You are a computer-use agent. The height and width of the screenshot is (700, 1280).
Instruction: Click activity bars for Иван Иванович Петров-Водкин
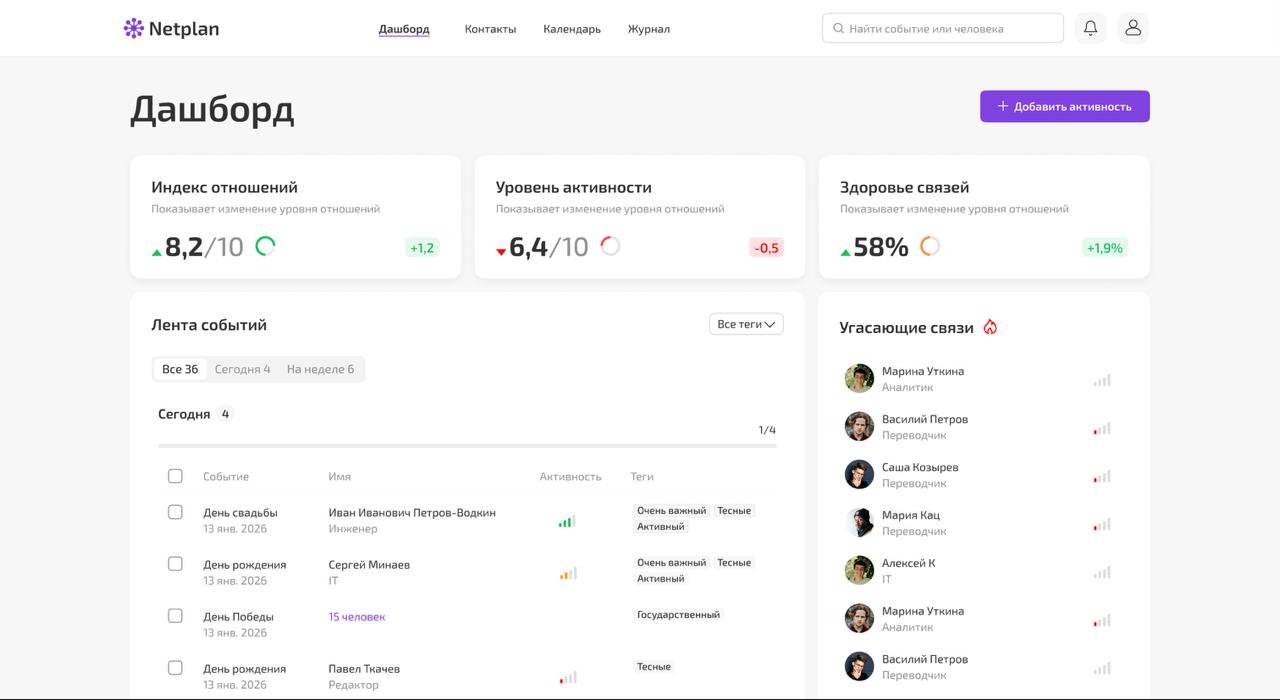pos(567,521)
